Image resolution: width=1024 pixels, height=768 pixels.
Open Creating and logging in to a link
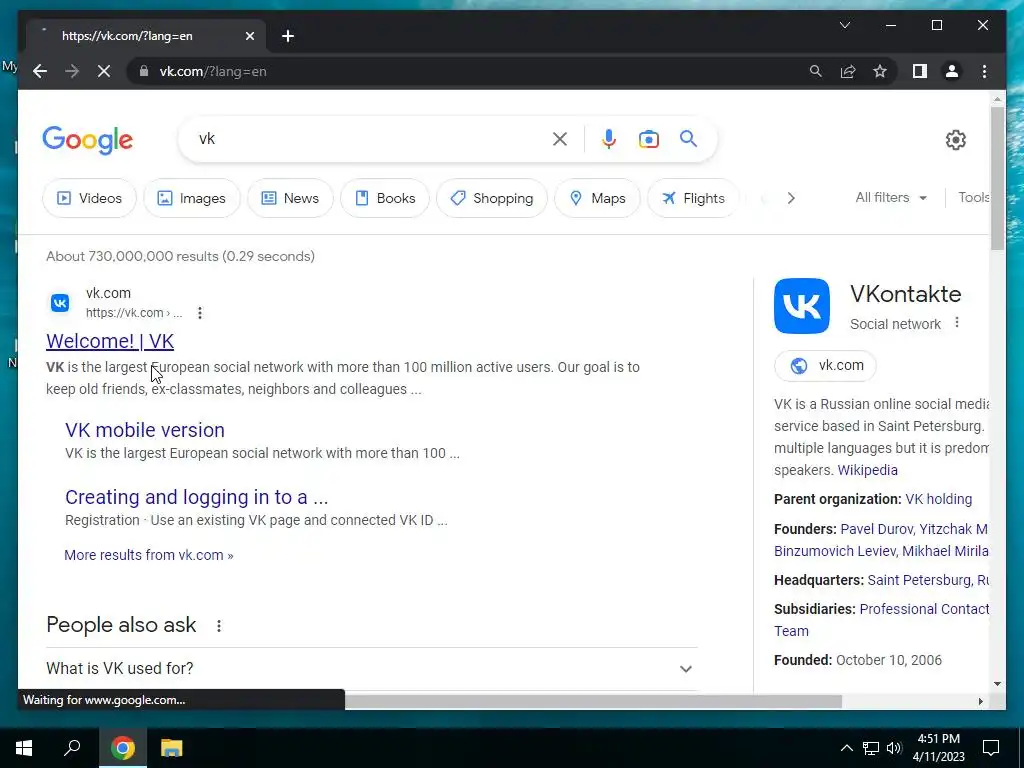click(x=197, y=497)
